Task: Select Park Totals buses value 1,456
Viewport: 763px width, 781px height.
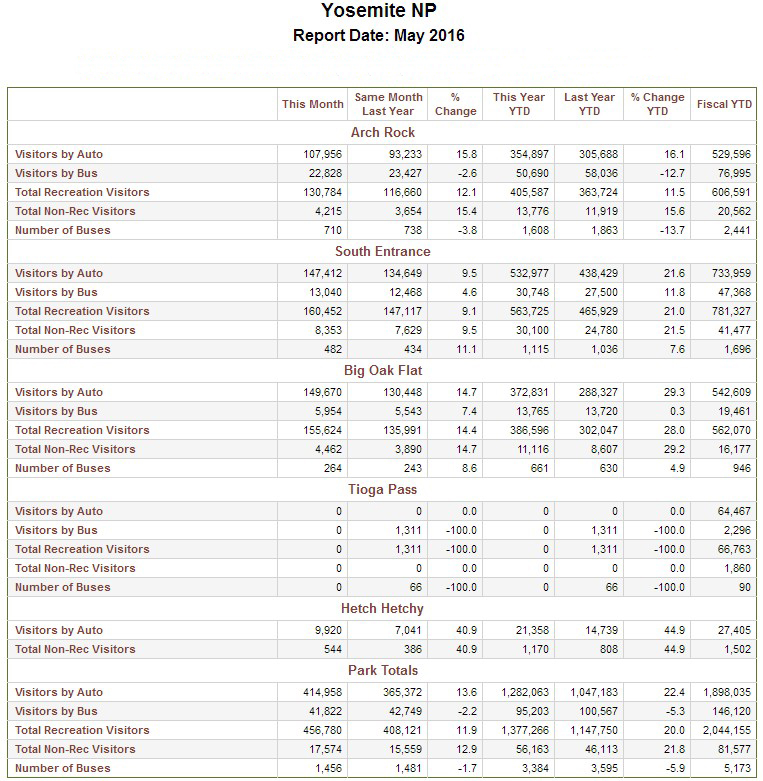Action: (328, 769)
